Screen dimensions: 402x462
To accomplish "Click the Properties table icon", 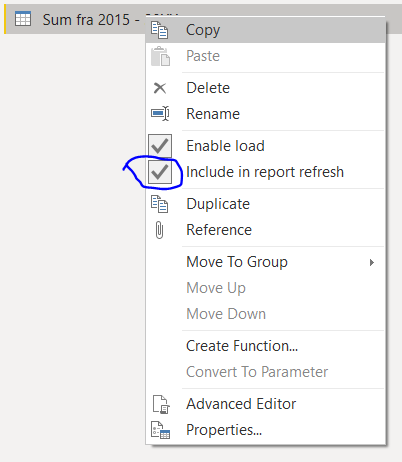I will [160, 430].
